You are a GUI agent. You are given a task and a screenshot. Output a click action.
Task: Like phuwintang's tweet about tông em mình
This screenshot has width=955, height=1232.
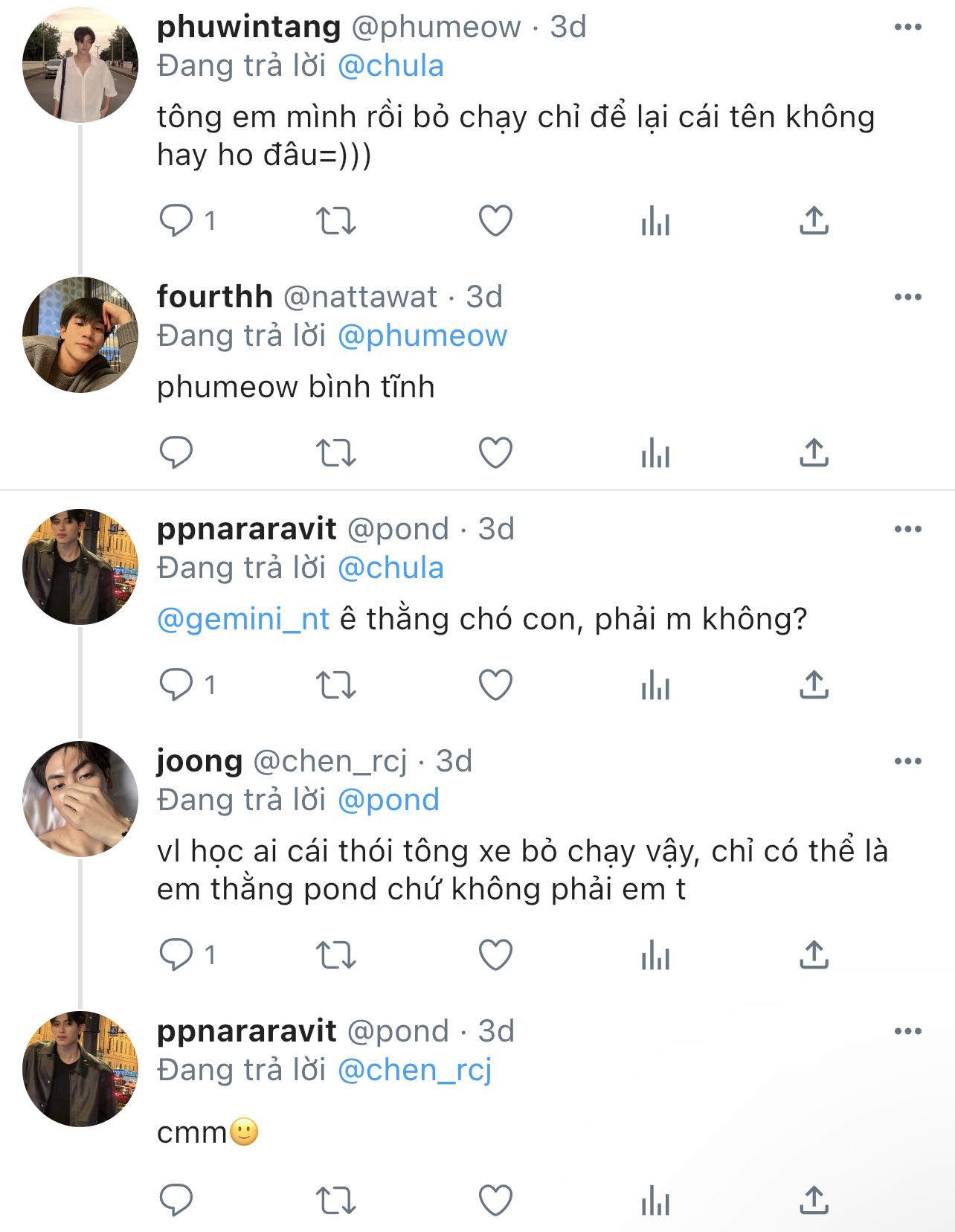(x=495, y=221)
